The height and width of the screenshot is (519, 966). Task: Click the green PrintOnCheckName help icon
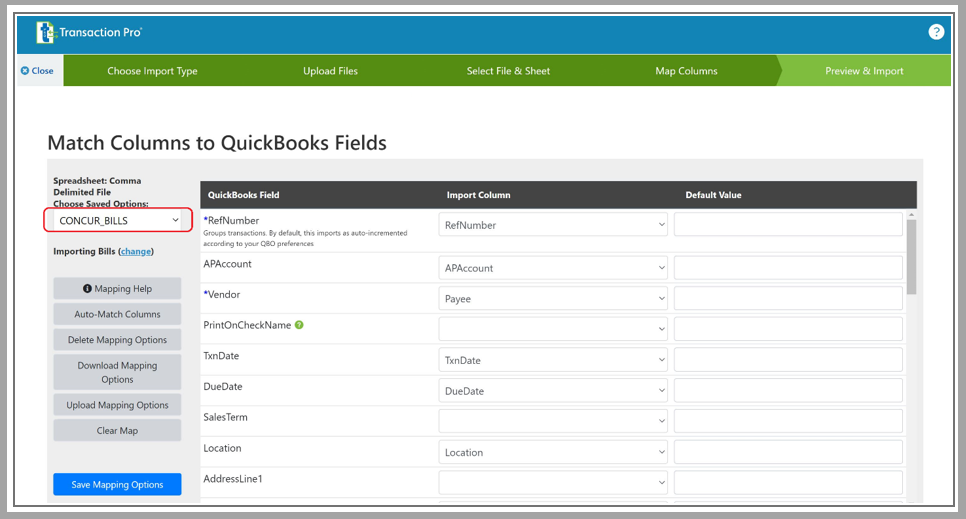point(299,325)
